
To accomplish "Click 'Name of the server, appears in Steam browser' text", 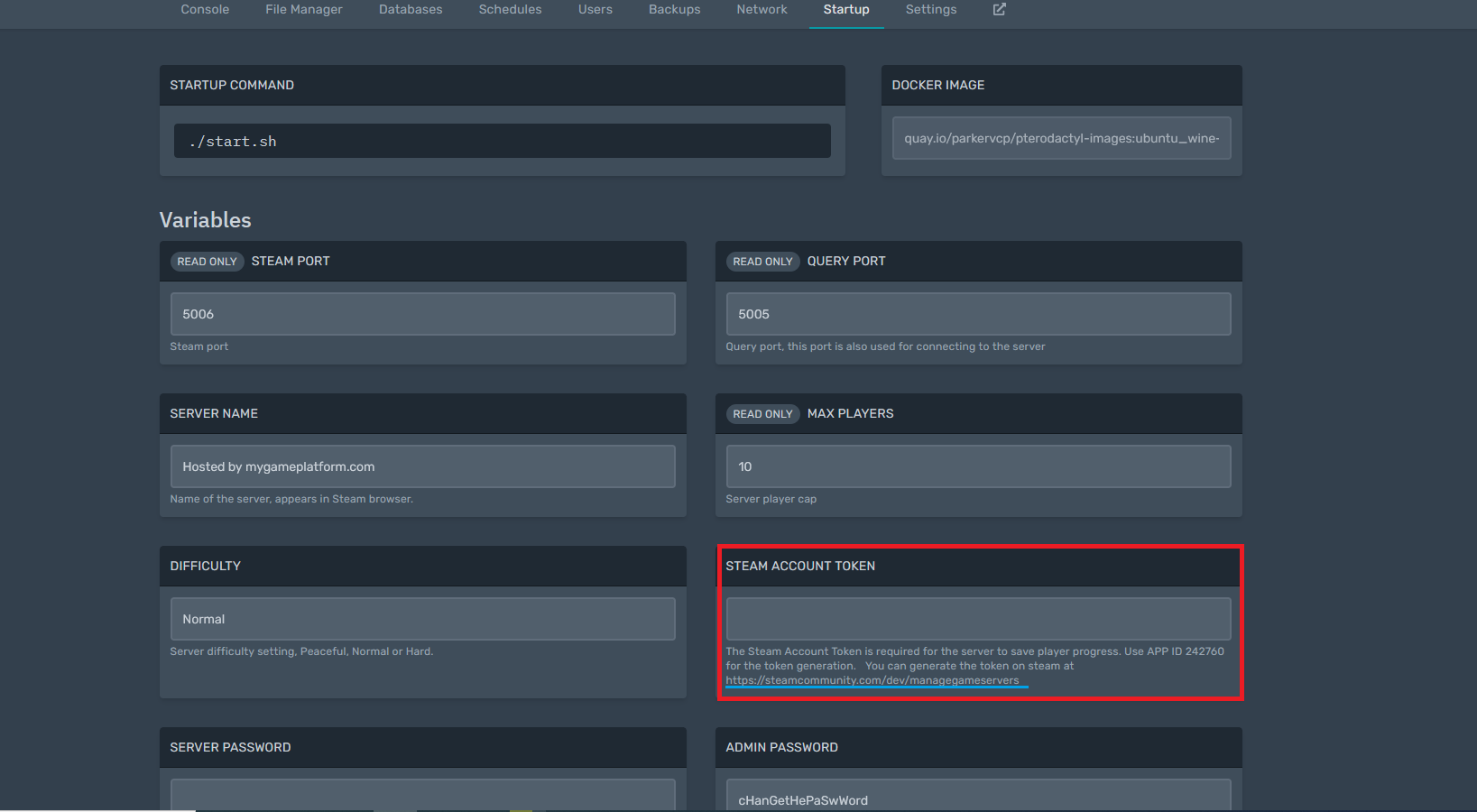I will pos(291,499).
